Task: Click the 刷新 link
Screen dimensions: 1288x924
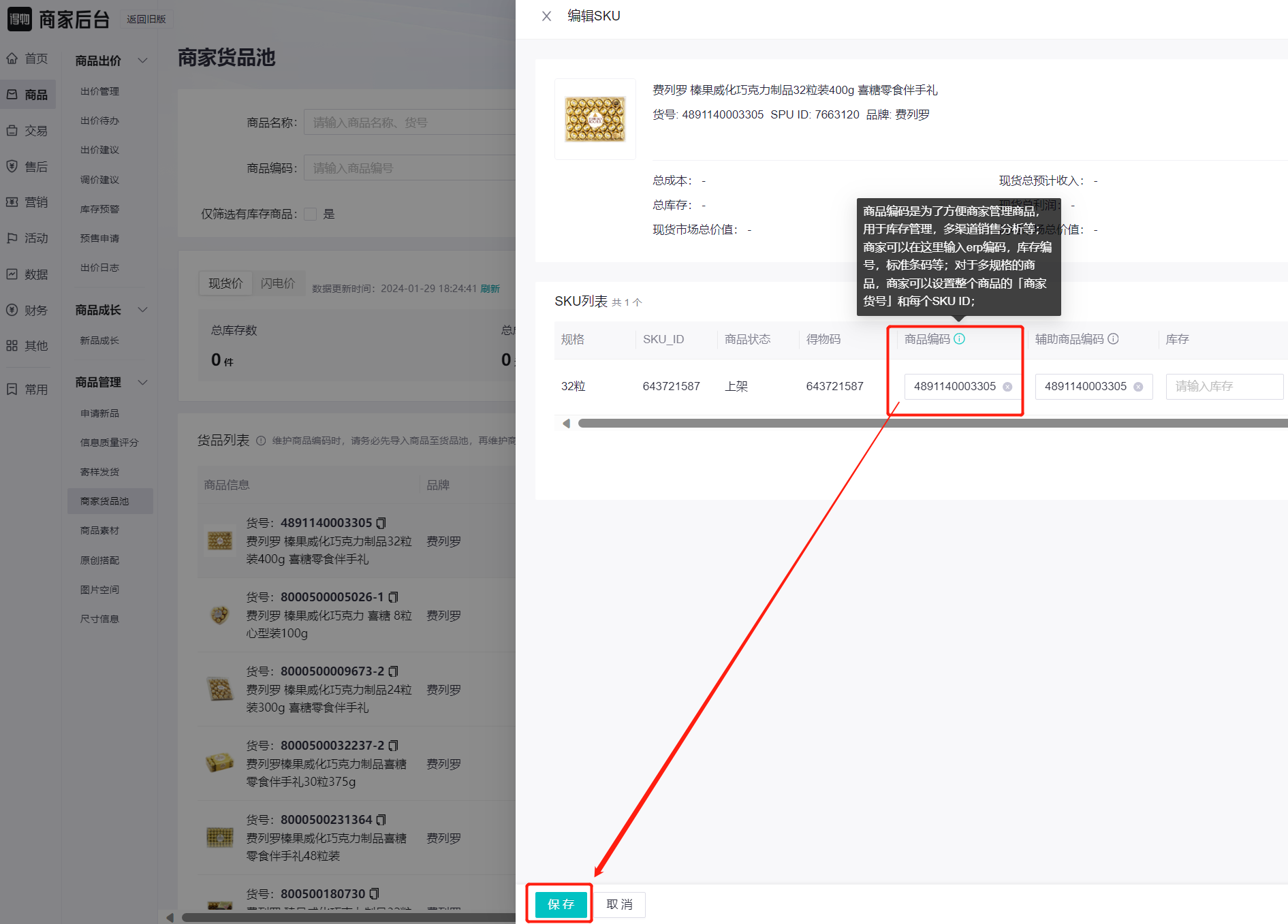Action: [490, 289]
